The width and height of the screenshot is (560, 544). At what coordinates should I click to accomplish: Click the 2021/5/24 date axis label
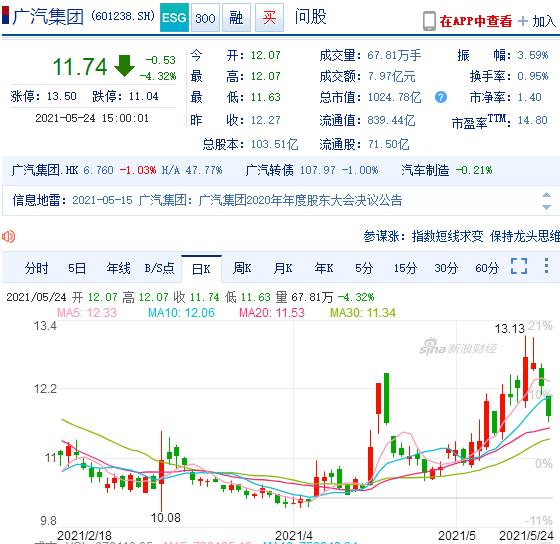click(526, 536)
